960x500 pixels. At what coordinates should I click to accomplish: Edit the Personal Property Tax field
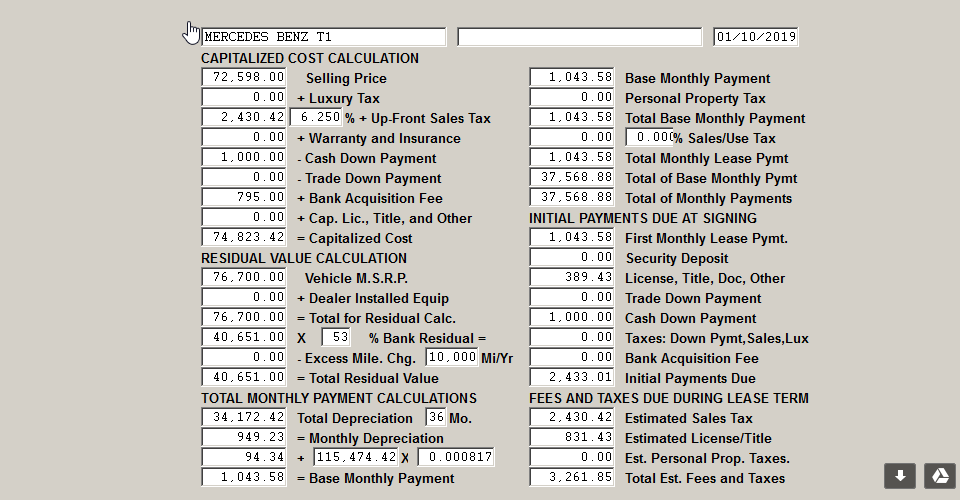[572, 97]
